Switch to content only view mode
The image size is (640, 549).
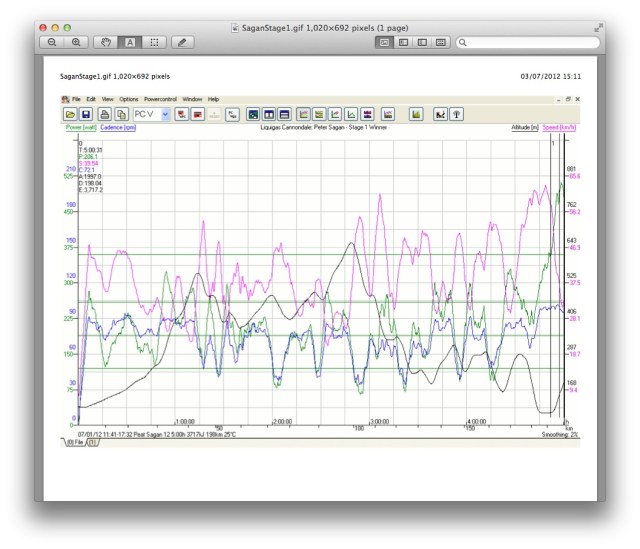pyautogui.click(x=385, y=43)
